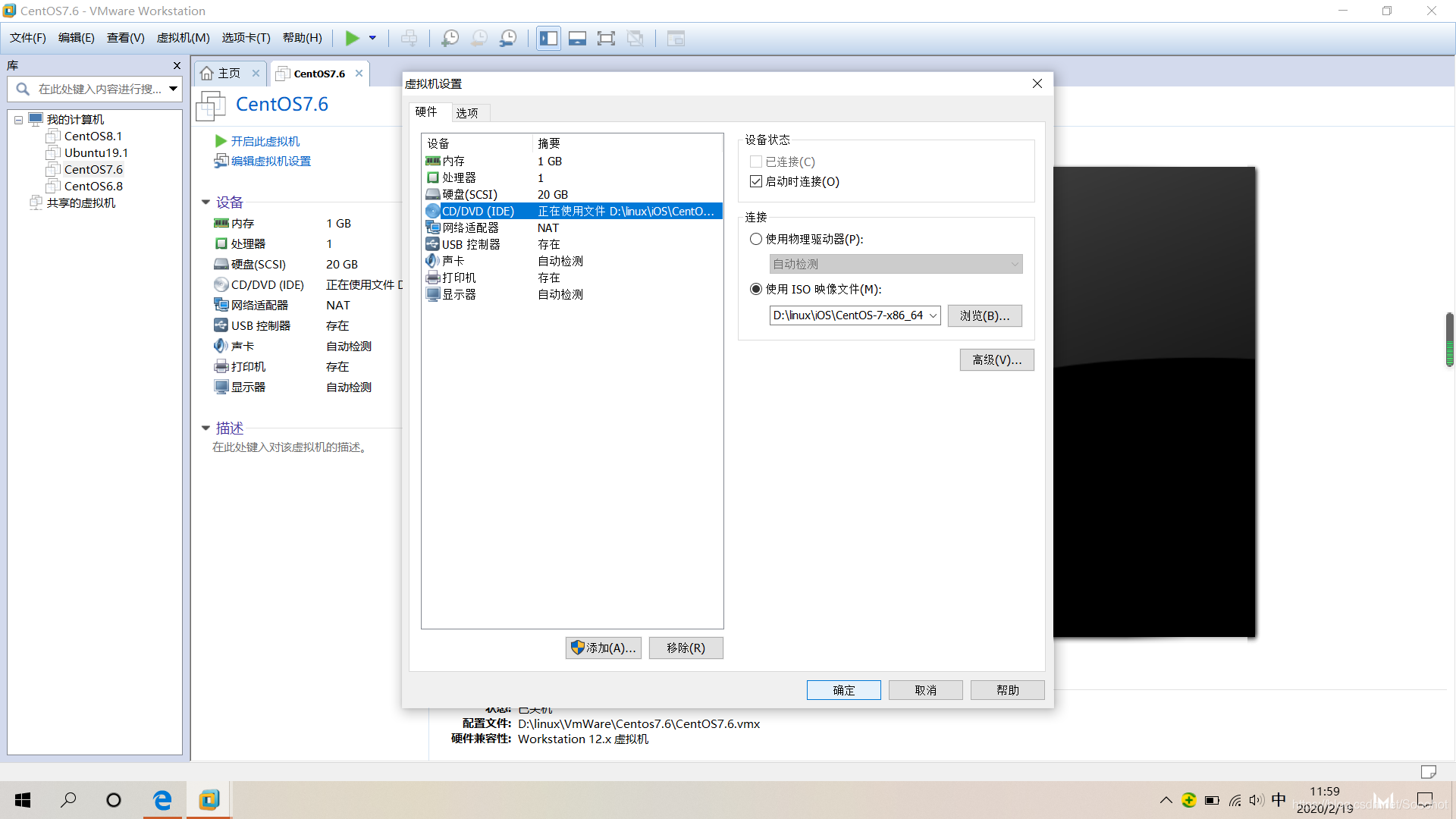Click the description text field placeholder

point(291,448)
